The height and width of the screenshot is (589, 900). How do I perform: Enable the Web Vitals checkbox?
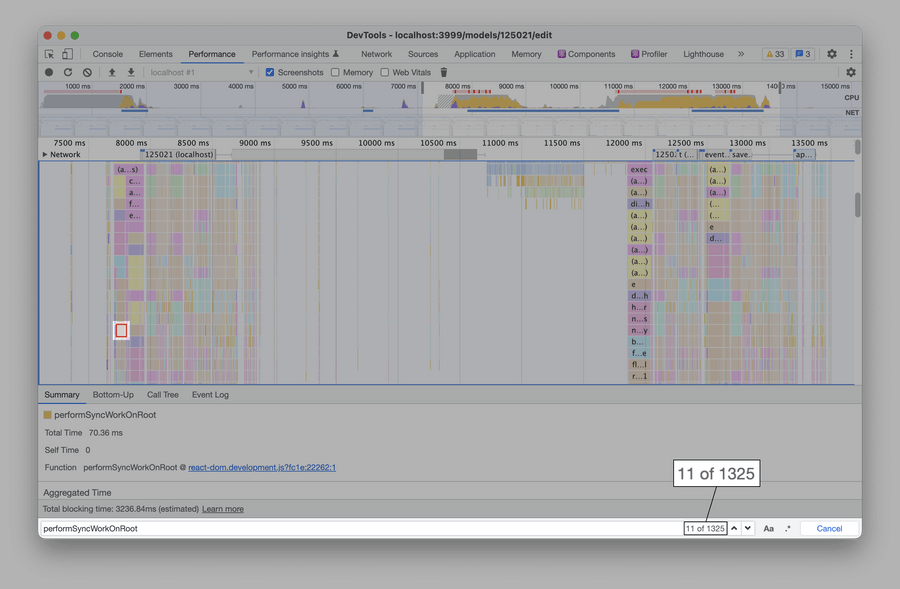point(385,72)
